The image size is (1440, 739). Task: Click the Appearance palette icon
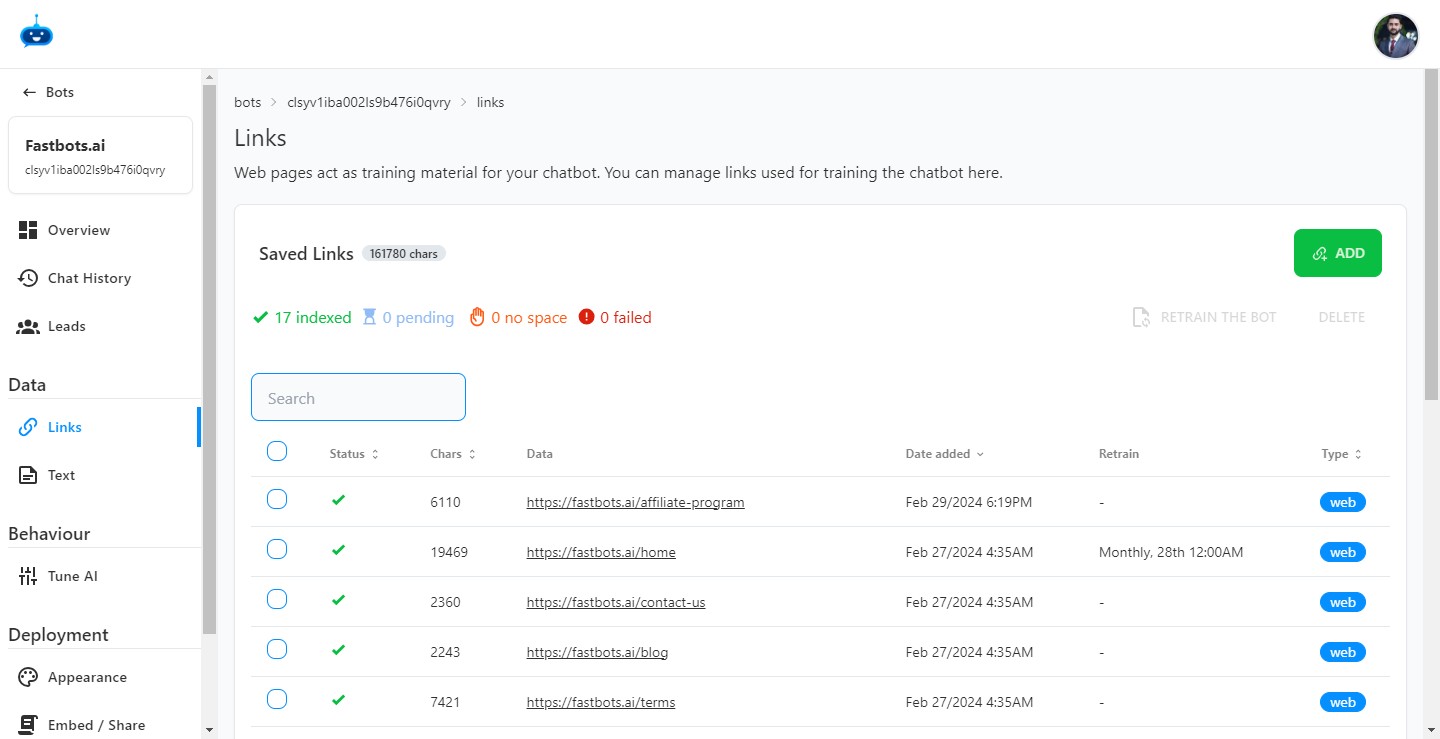pos(28,677)
